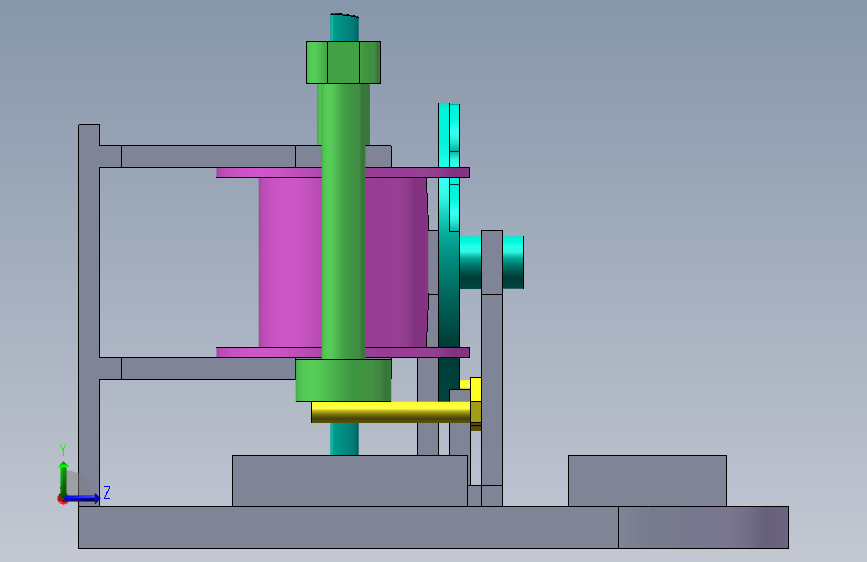
Task: Select the green hex nut atop the shaft
Action: point(343,63)
